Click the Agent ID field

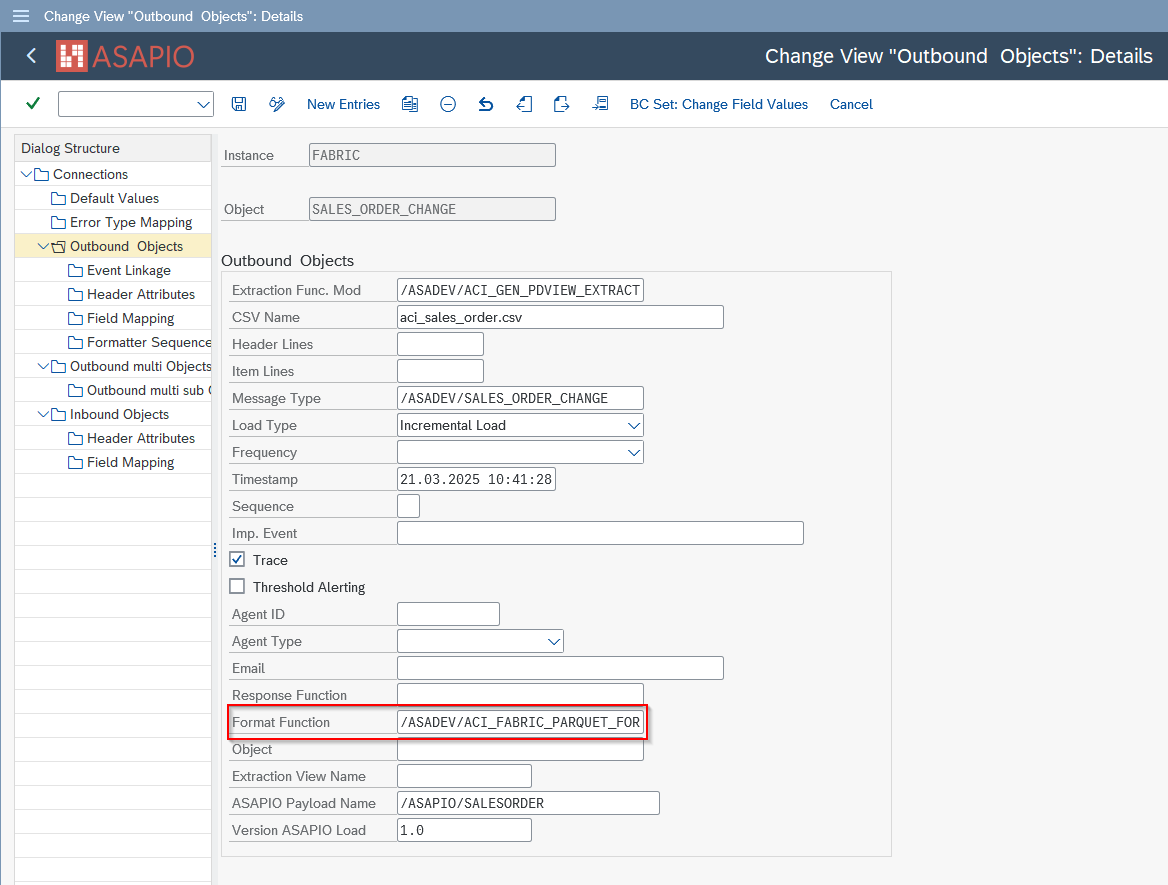[x=448, y=614]
